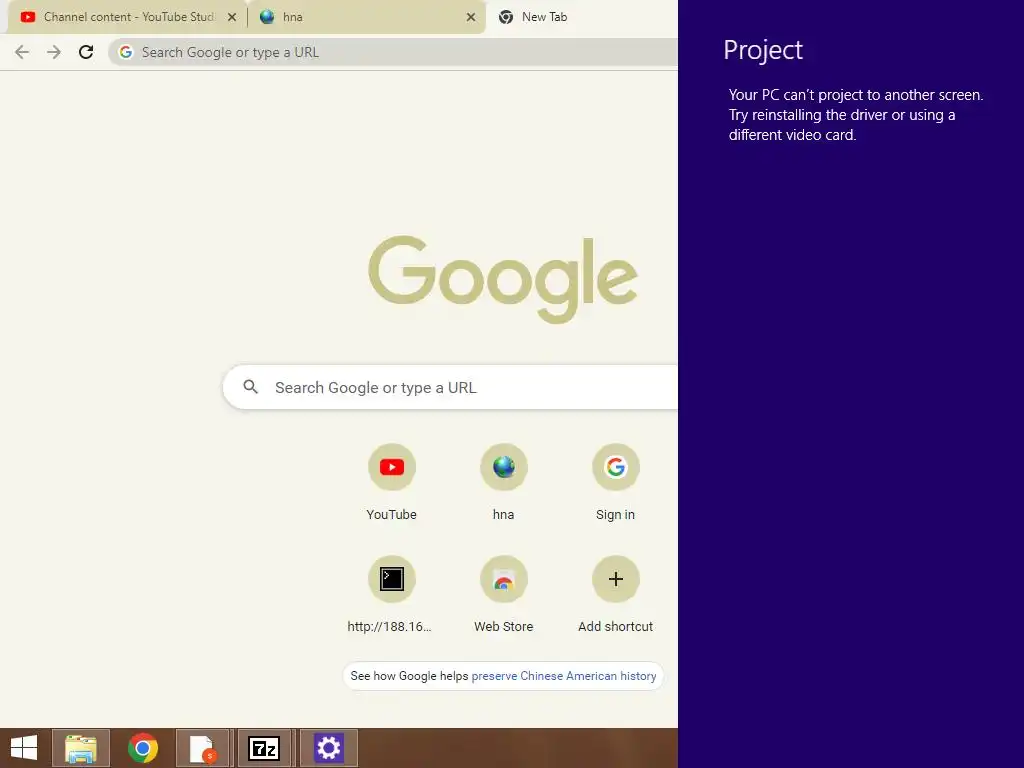Click the YouTube shortcut label text
Image resolution: width=1024 pixels, height=768 pixels.
(391, 515)
